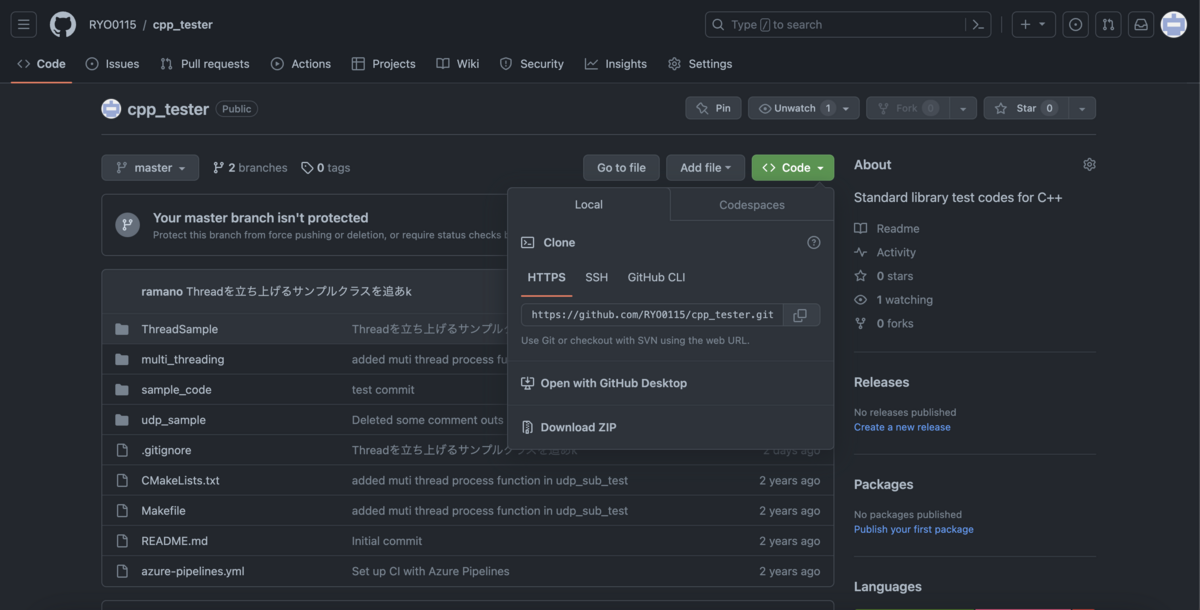Open the Issues repository tab
The height and width of the screenshot is (610, 1200).
coord(112,64)
